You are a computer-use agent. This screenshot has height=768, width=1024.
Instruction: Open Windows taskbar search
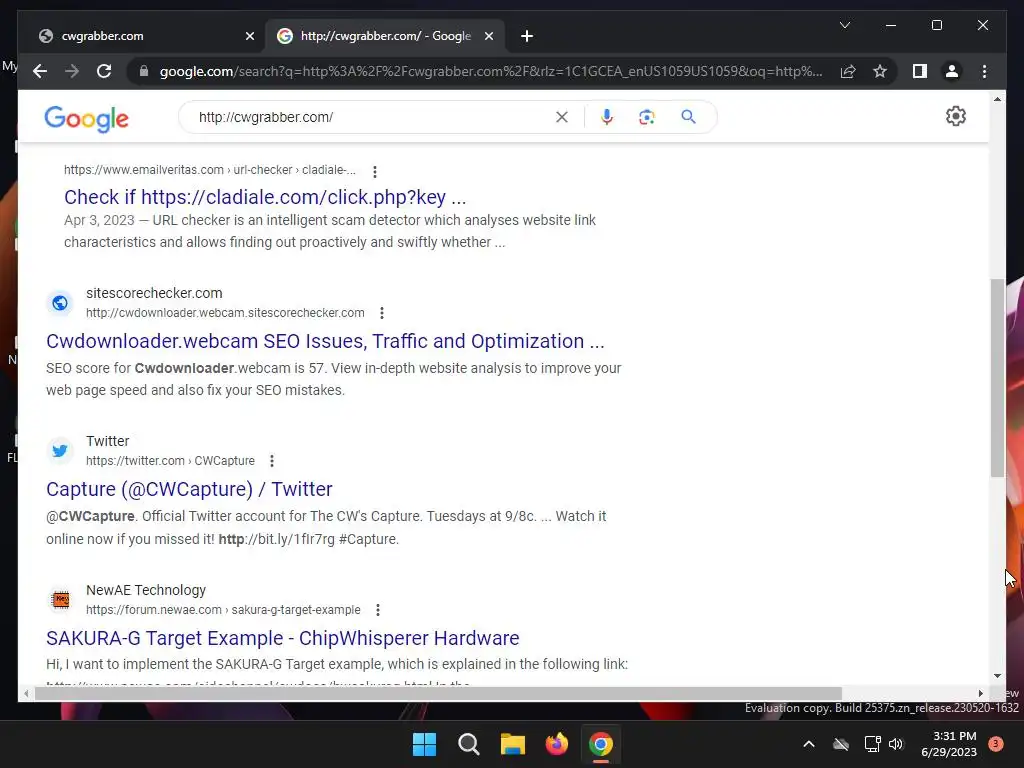469,744
